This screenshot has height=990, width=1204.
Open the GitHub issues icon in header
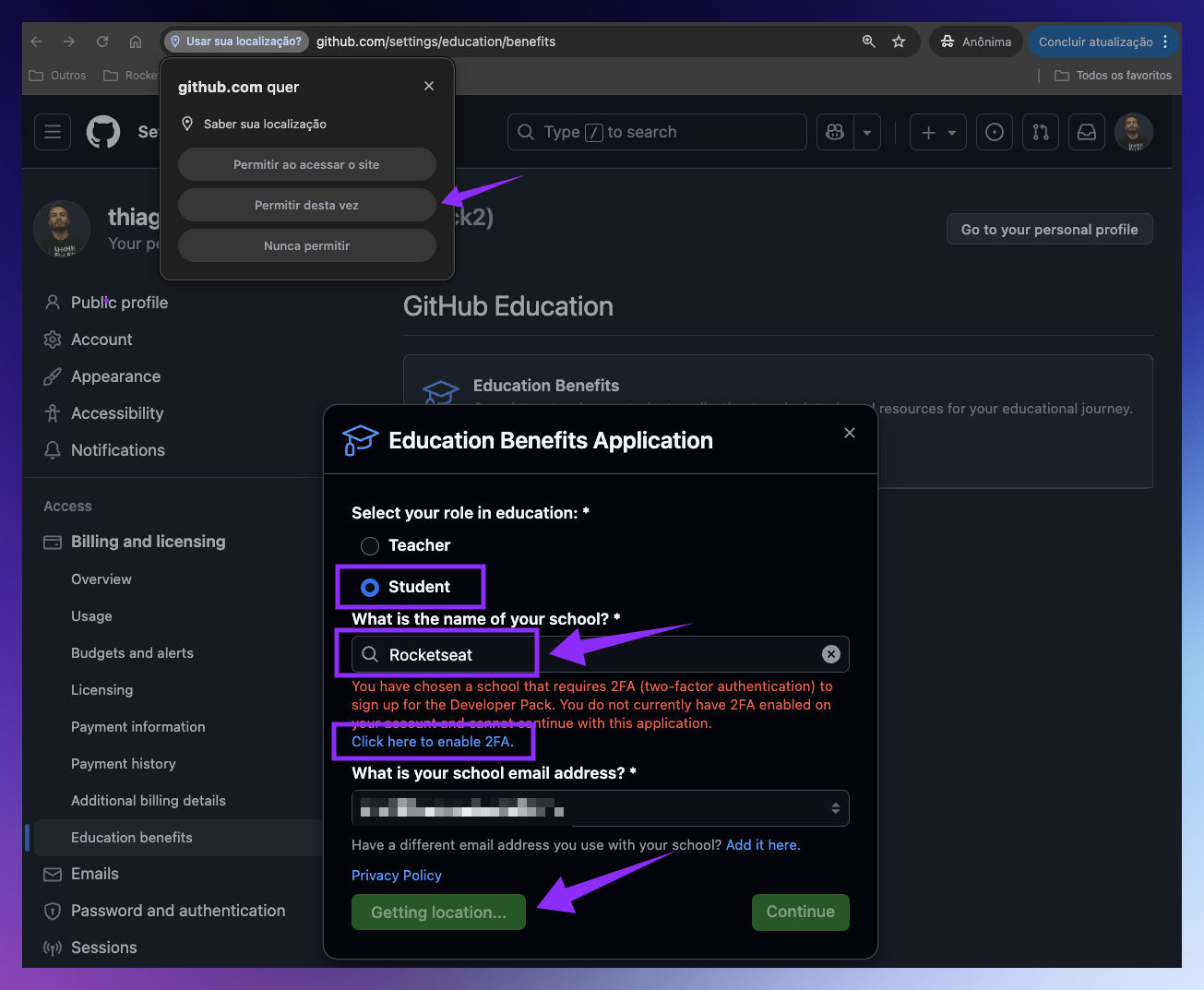[x=995, y=132]
